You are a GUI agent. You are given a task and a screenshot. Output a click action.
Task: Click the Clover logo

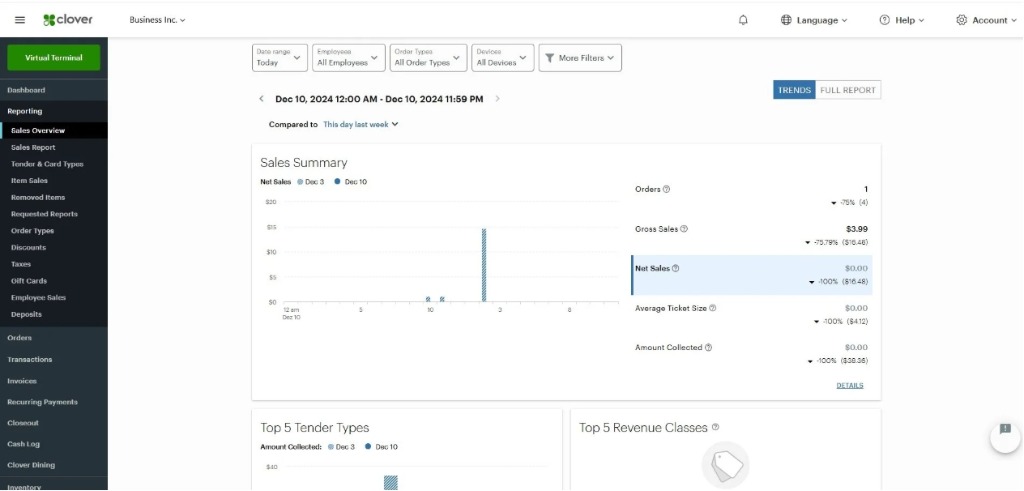[68, 20]
